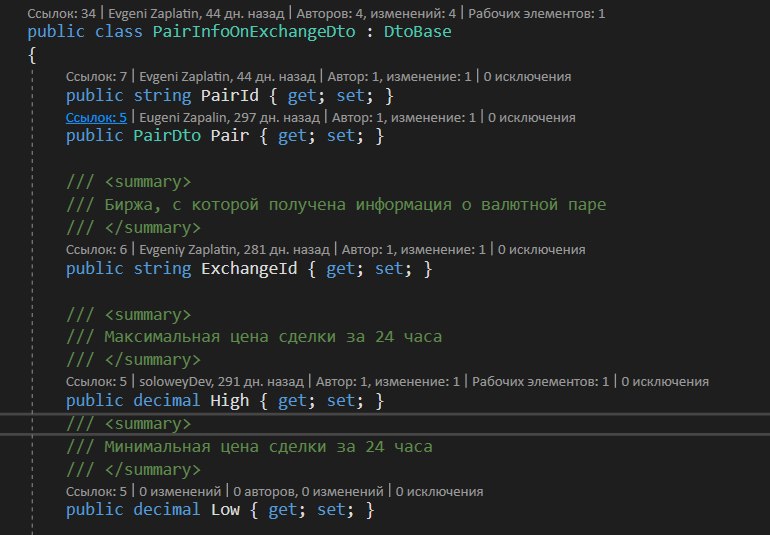This screenshot has height=535, width=770.
Task: Click base type DtoBase
Action: (417, 32)
